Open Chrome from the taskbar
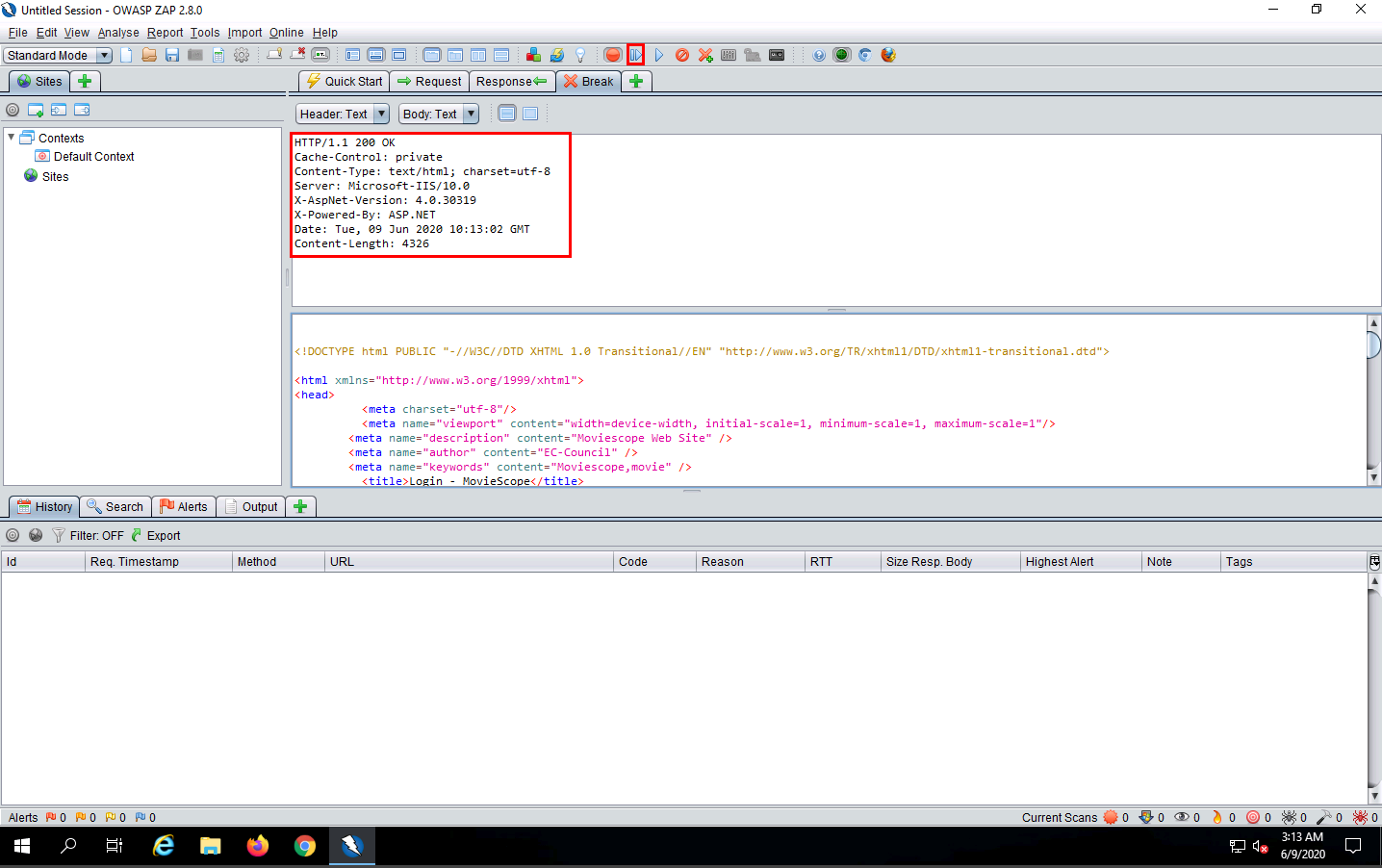Screen dimensions: 1382x868 [305, 846]
